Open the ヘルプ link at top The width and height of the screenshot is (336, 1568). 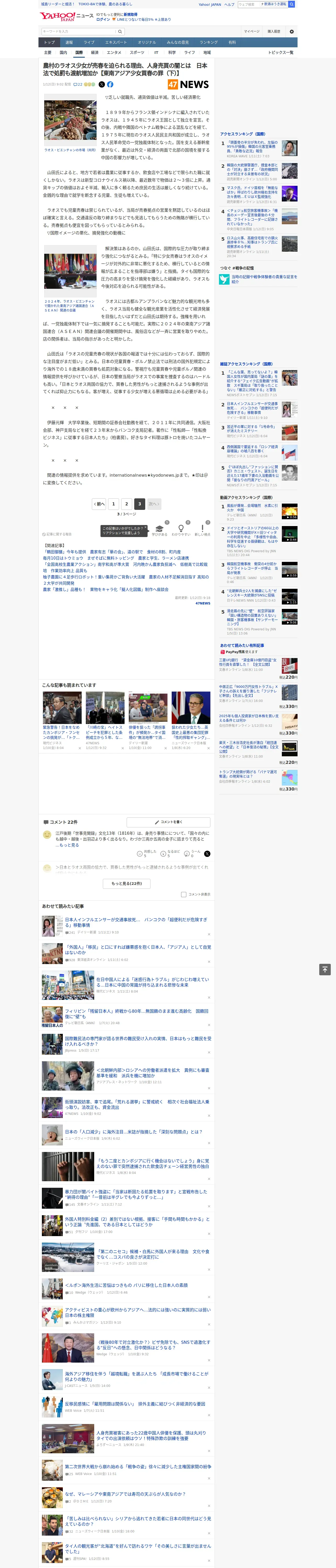(229, 4)
